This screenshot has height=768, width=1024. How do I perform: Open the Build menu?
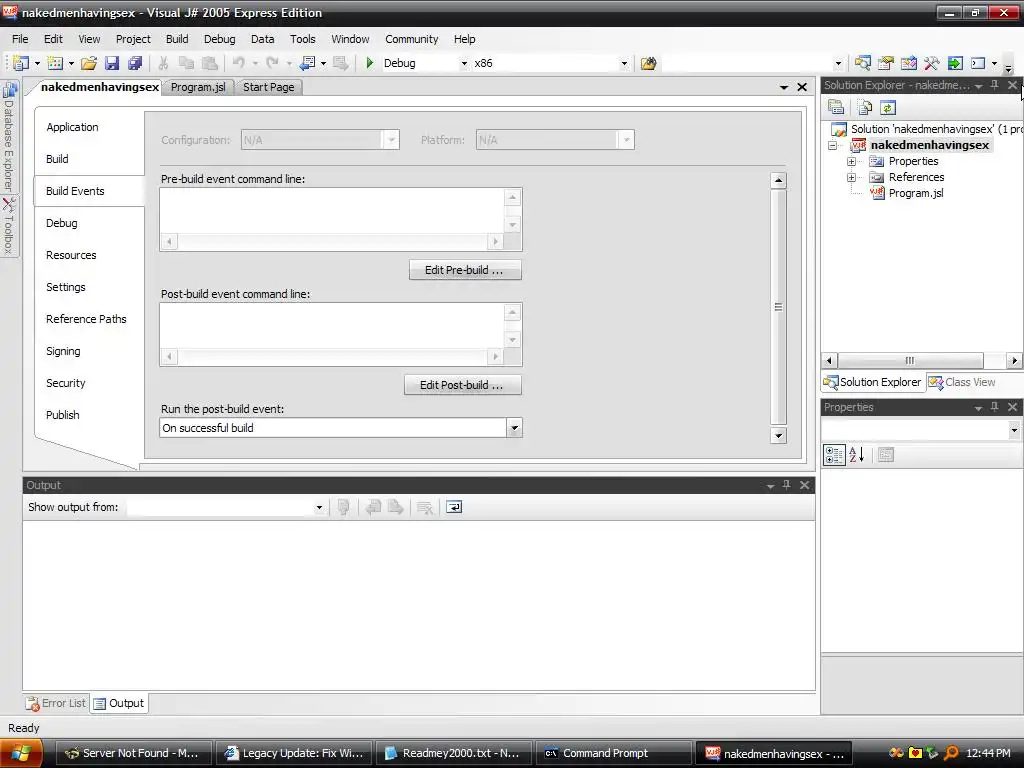point(177,39)
